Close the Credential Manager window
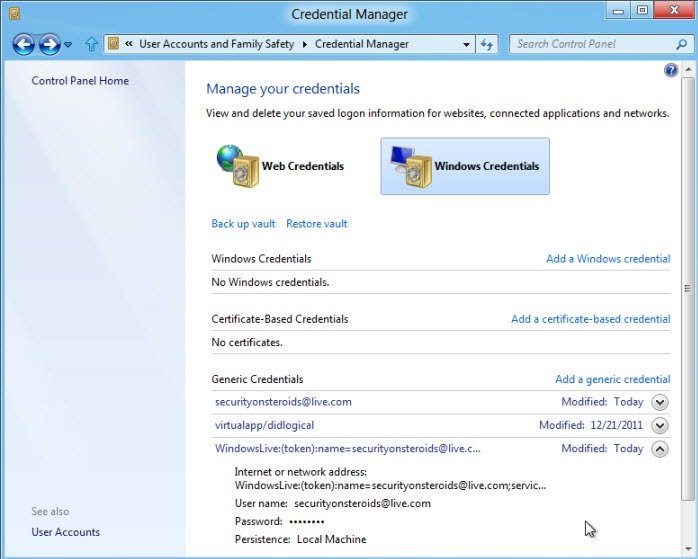Image resolution: width=698 pixels, height=559 pixels. [x=674, y=11]
